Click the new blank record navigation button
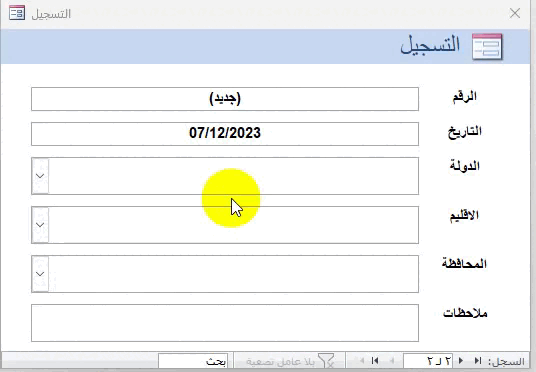 [362, 360]
